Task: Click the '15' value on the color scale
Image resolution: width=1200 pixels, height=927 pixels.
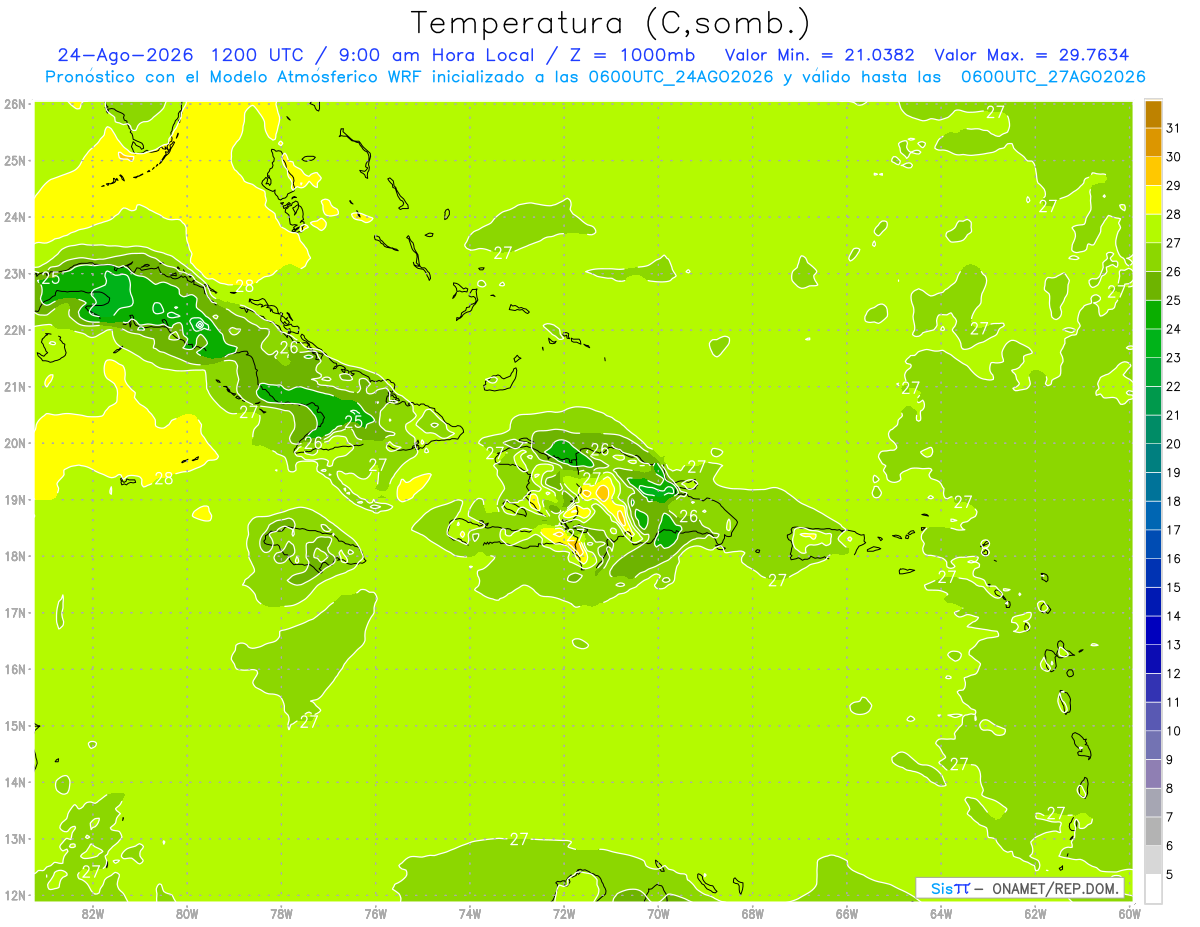Action: pos(1174,587)
